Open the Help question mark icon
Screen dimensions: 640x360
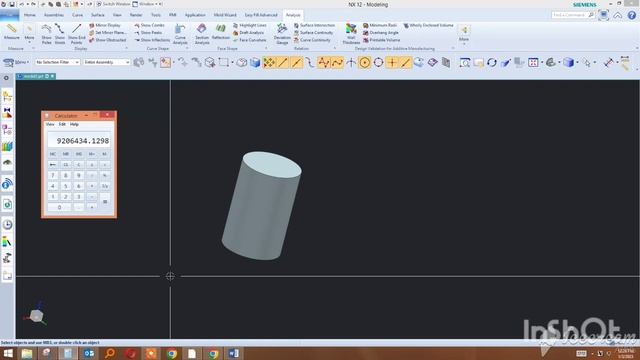coord(631,16)
